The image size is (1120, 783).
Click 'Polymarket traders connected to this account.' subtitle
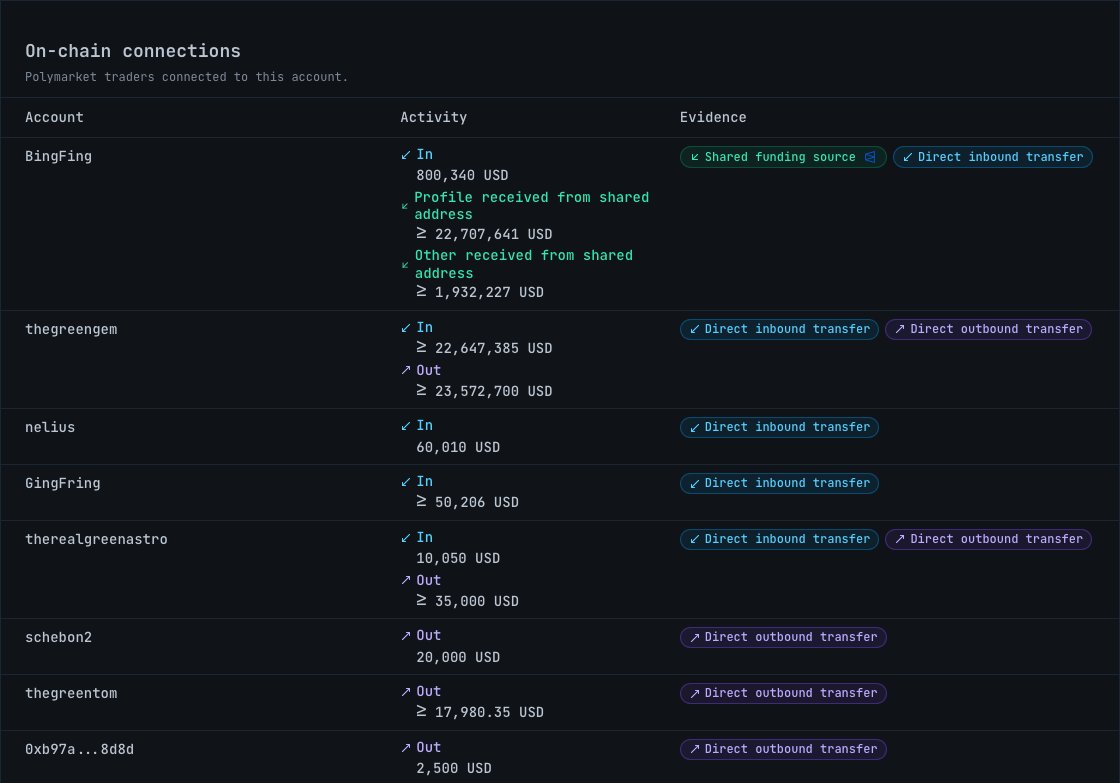186,77
